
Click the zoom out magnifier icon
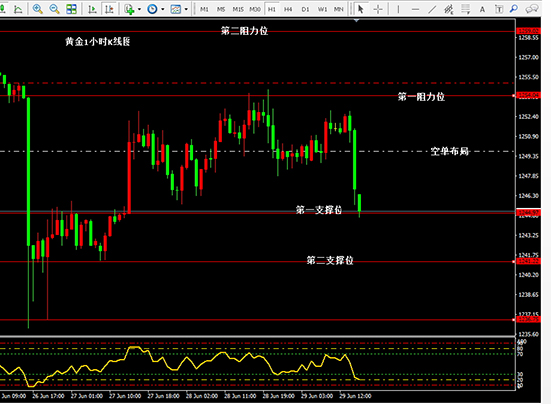(x=54, y=9)
